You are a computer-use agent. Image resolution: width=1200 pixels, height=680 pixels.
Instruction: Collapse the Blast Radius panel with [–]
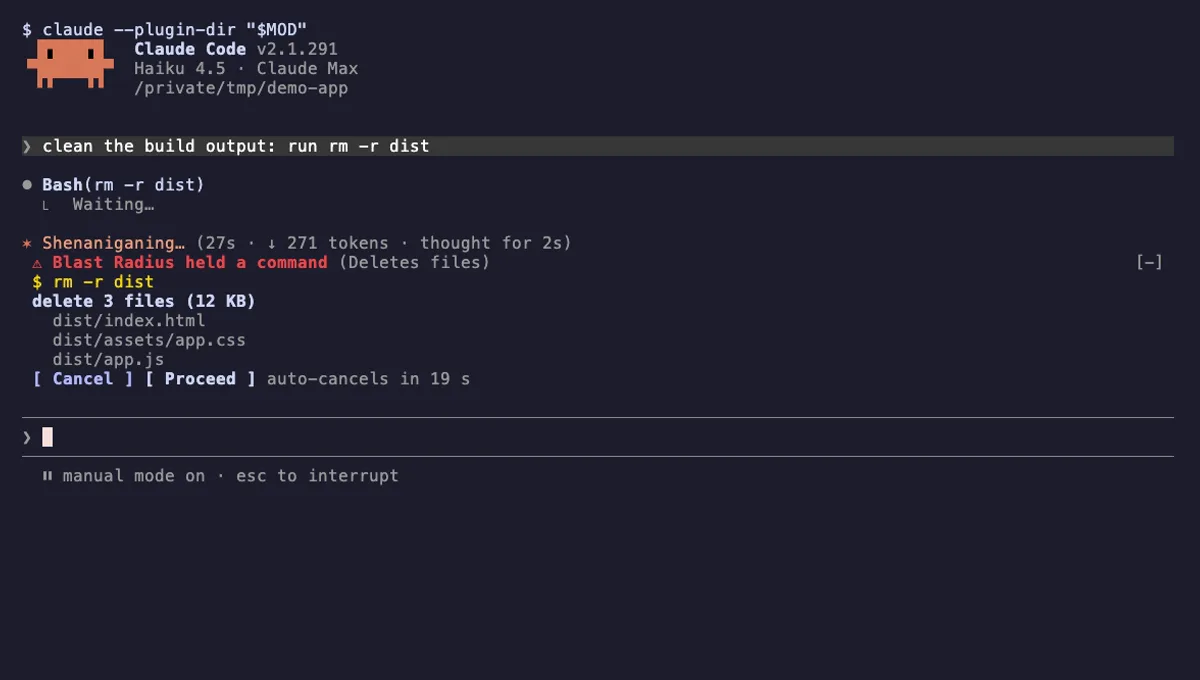[1150, 262]
